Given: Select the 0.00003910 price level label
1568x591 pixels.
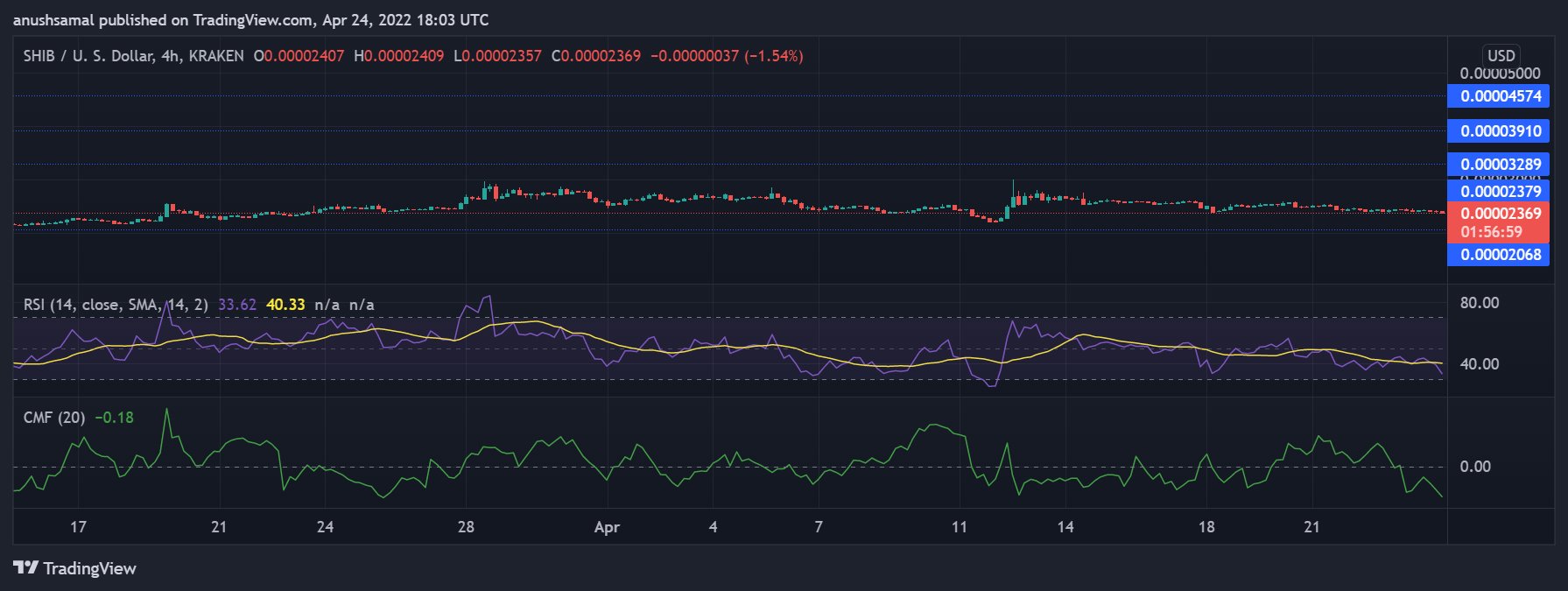Looking at the screenshot, I should pos(1499,131).
